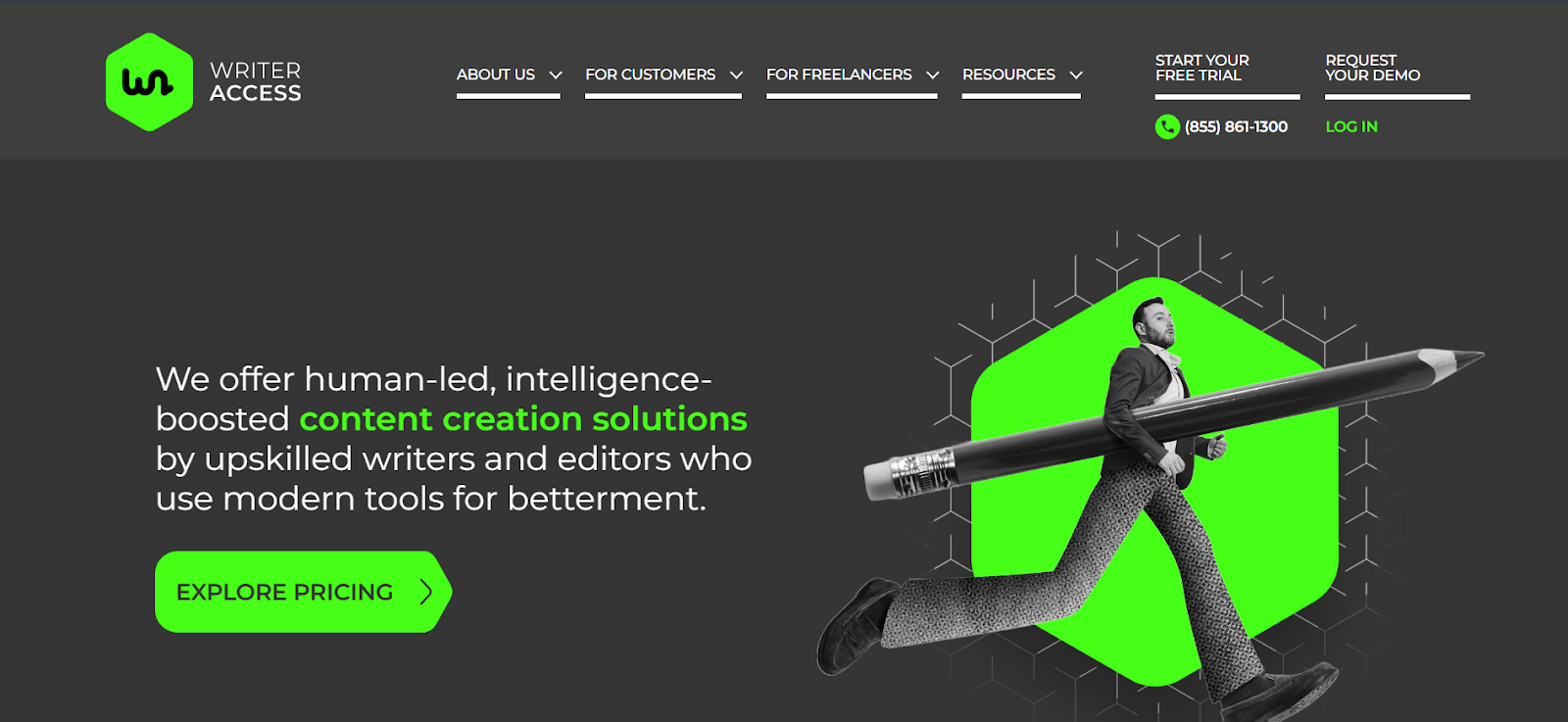Open the About Us menu
Viewport: 1568px width, 722px height.
tap(496, 74)
